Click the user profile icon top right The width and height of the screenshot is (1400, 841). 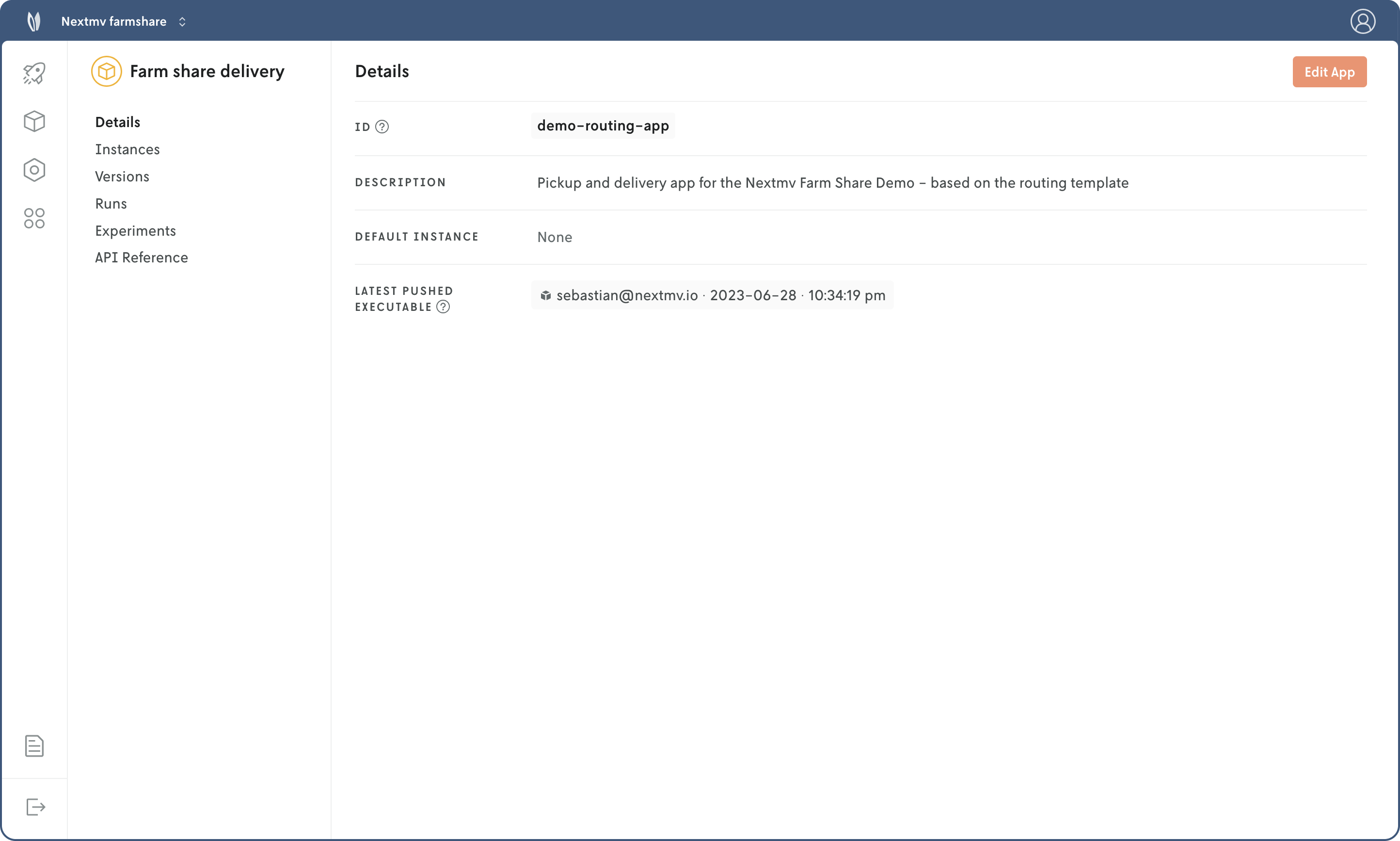(1363, 21)
